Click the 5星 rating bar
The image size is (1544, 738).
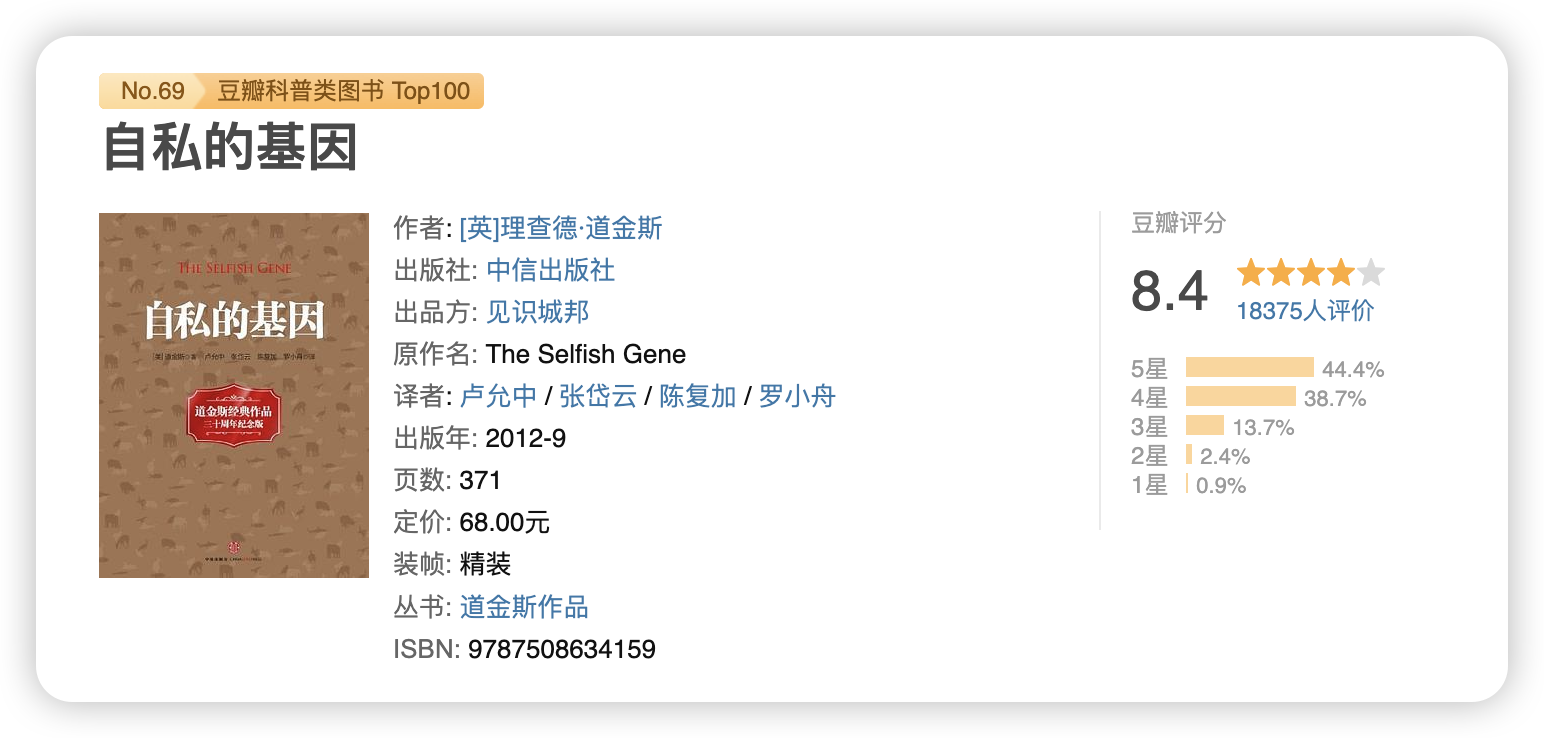pyautogui.click(x=1250, y=368)
